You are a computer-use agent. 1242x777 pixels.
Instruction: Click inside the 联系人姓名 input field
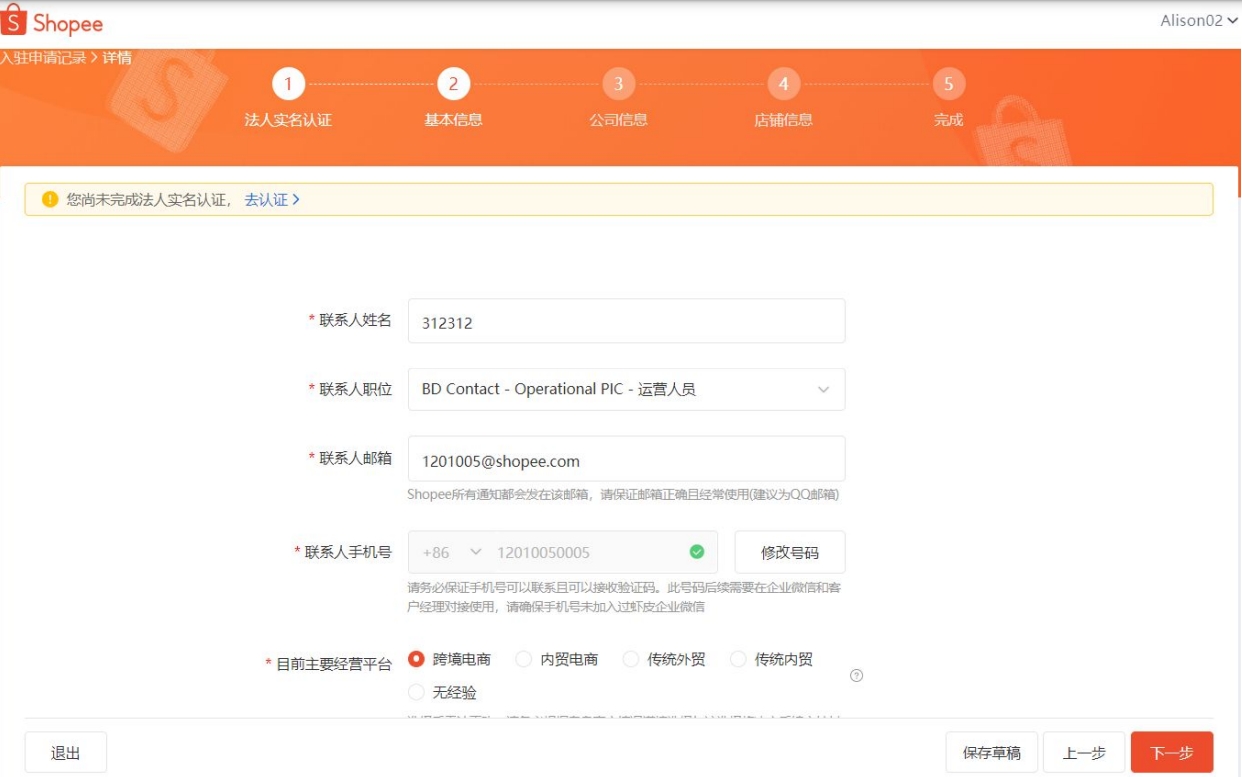click(626, 320)
